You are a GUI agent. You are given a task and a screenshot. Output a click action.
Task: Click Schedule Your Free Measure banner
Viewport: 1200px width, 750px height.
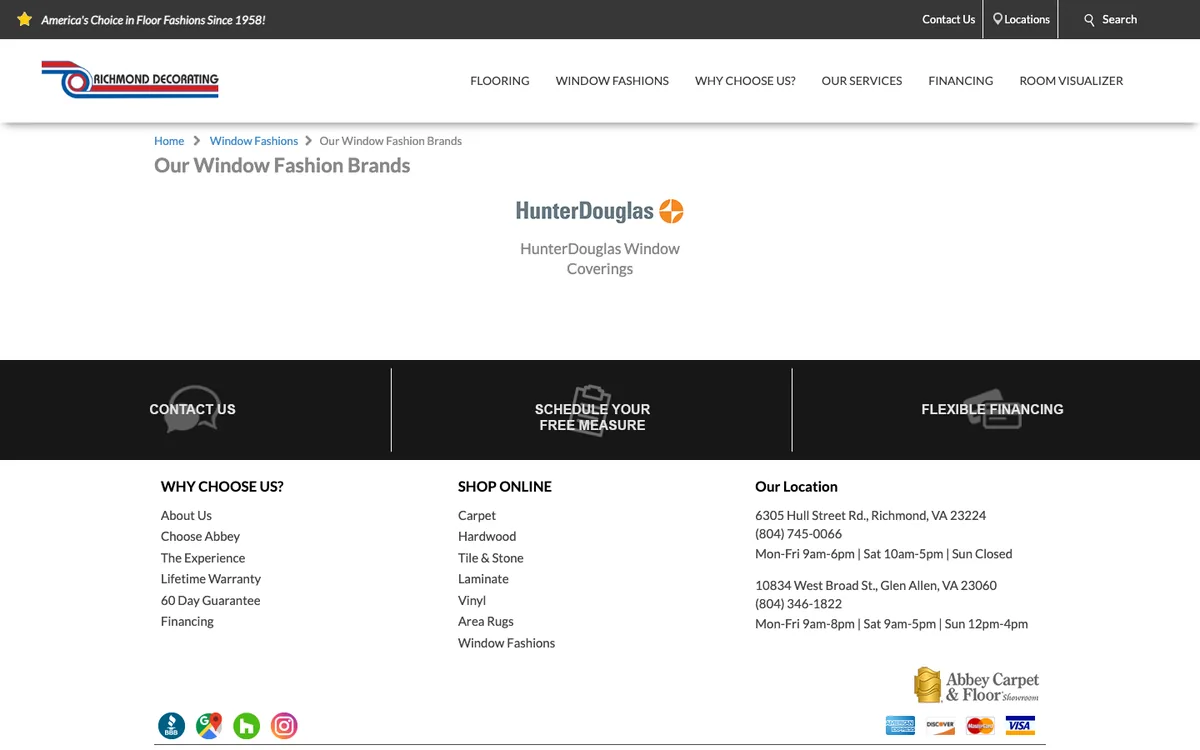pyautogui.click(x=592, y=417)
